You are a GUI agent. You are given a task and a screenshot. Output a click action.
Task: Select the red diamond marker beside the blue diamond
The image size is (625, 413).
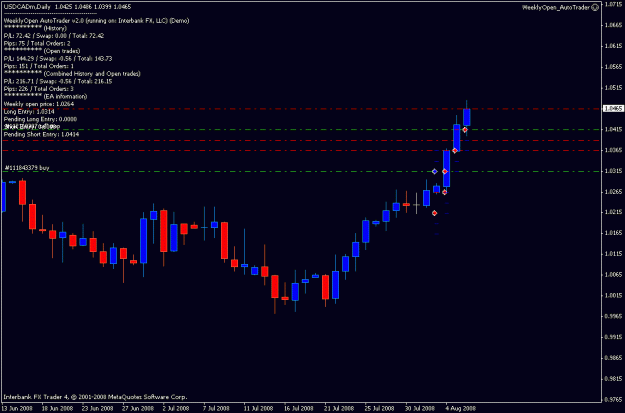(445, 171)
